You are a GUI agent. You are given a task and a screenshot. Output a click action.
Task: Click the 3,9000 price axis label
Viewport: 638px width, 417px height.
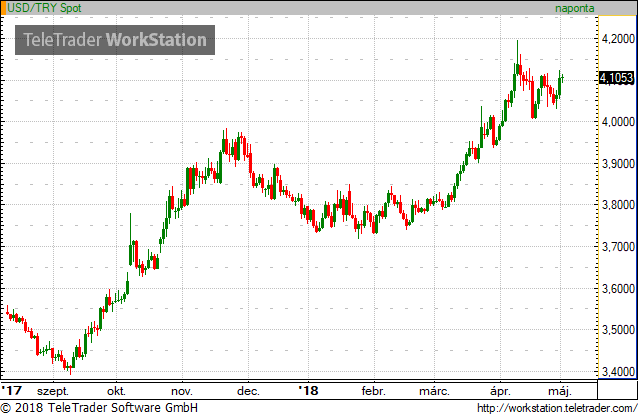618,164
